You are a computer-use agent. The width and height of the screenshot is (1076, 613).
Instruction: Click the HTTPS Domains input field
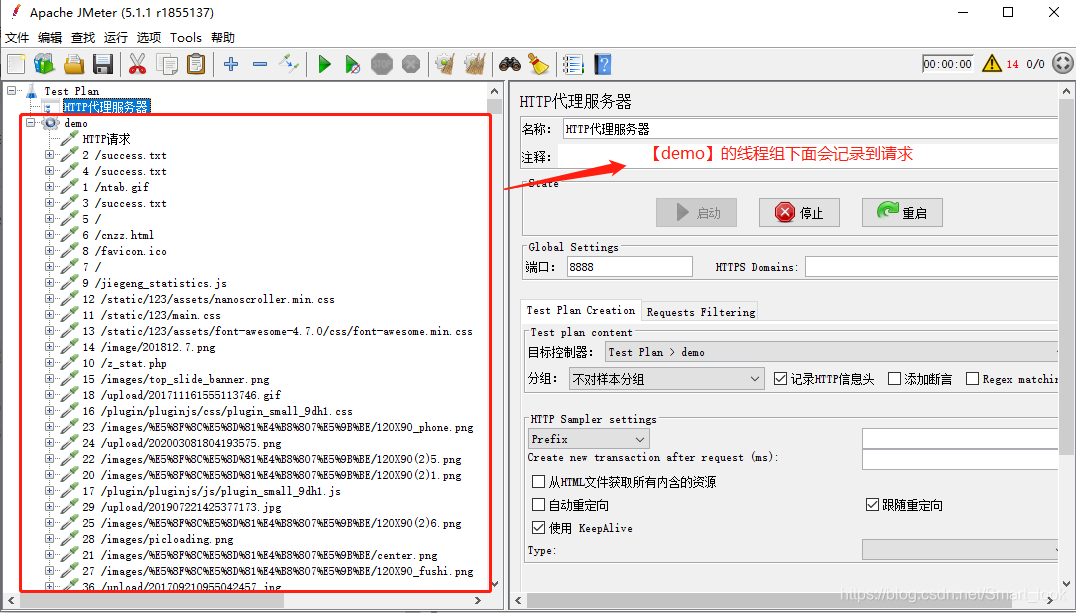[931, 267]
